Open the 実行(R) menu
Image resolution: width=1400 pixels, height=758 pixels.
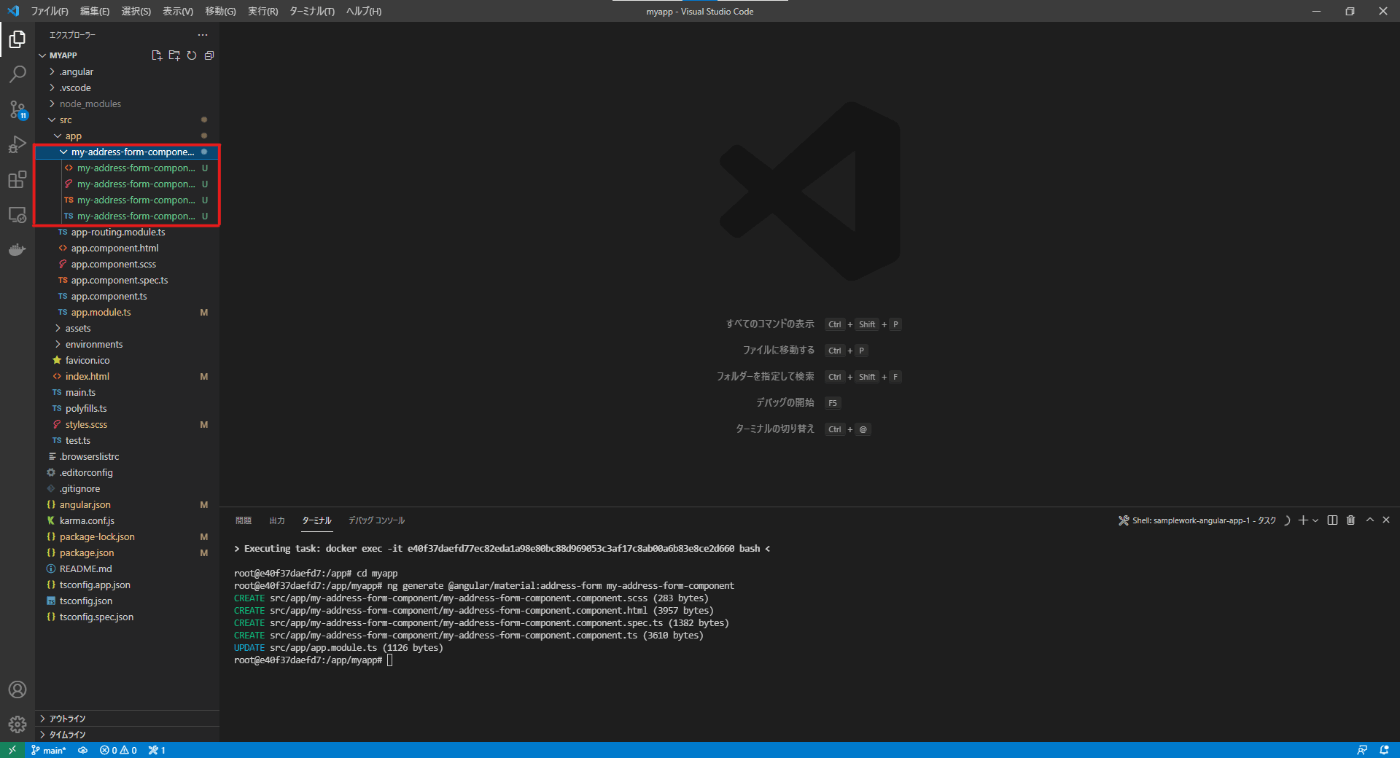[x=263, y=11]
